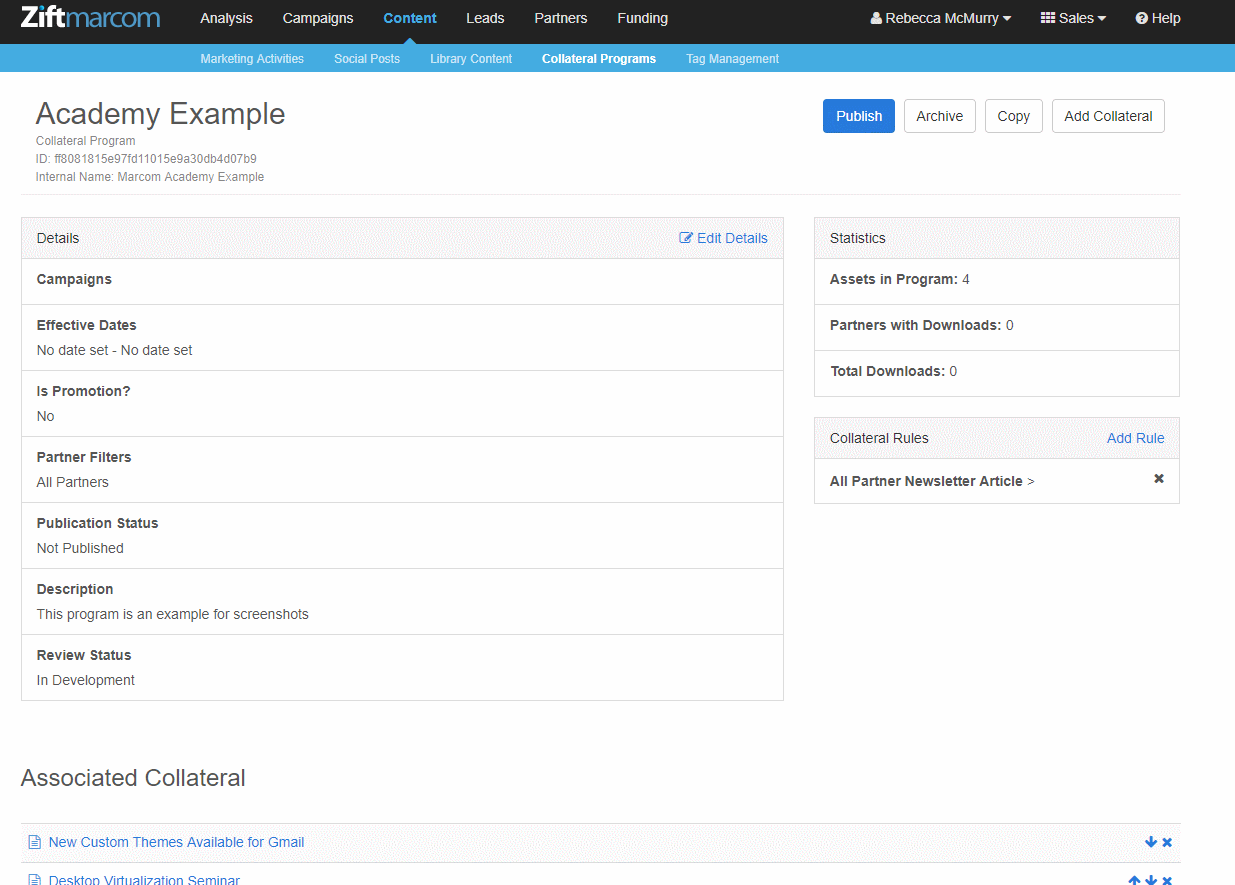Publish the Academy Example program

(x=859, y=116)
